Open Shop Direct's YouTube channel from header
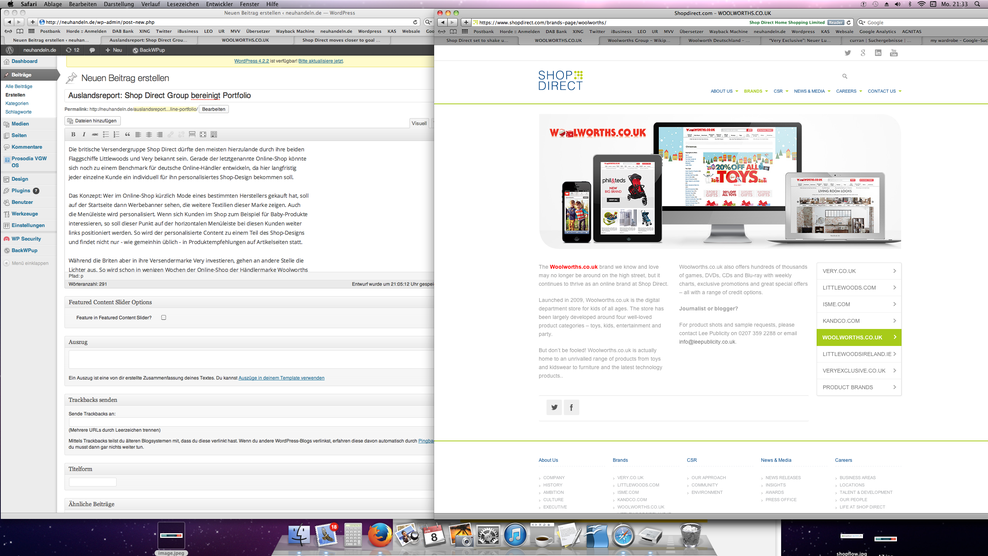 893,53
